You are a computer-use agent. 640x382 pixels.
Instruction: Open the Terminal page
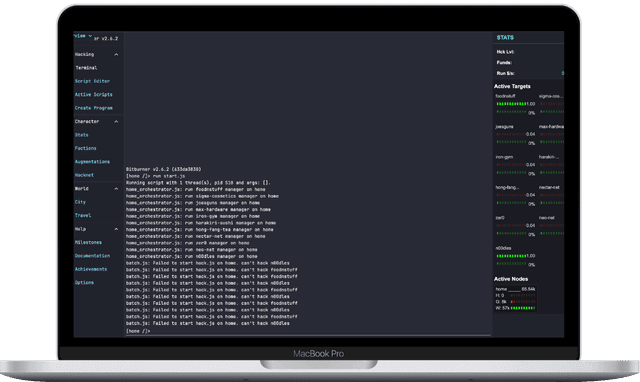point(86,68)
